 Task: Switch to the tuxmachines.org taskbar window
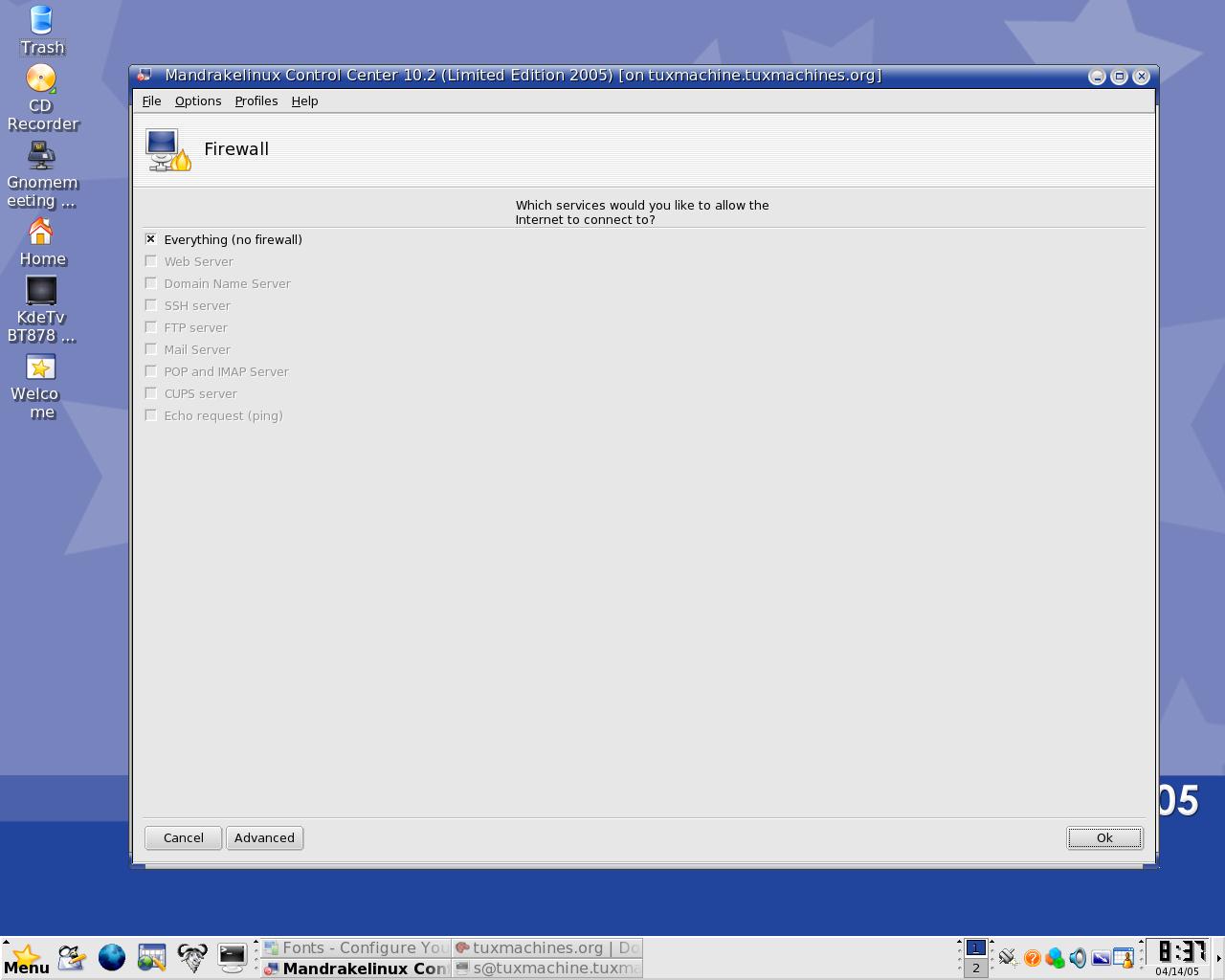(x=547, y=947)
